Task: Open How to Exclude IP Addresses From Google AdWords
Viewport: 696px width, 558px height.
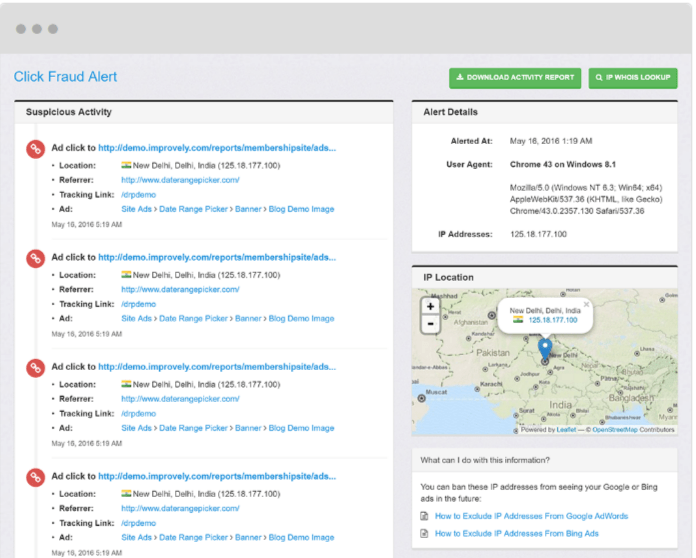Action: click(531, 516)
